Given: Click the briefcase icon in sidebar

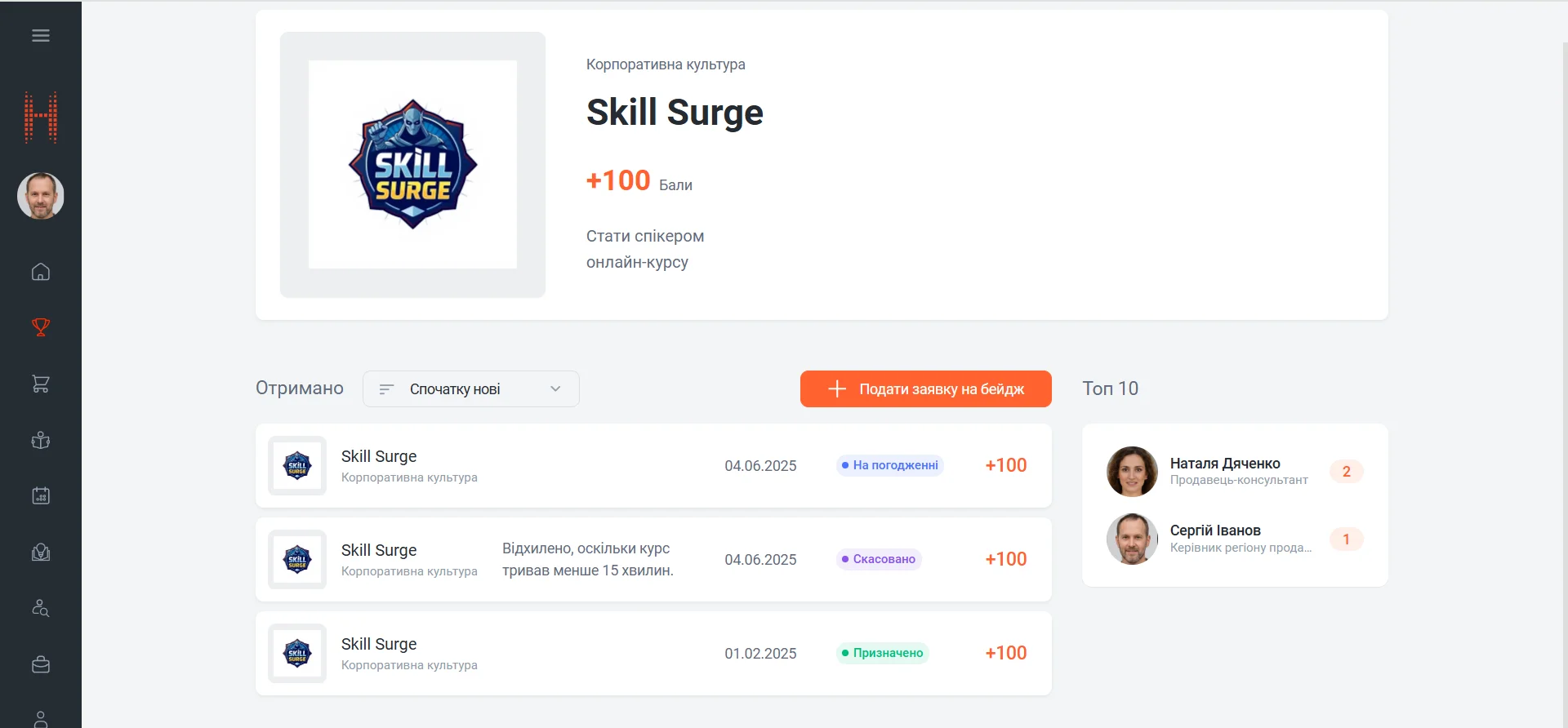Looking at the screenshot, I should point(41,664).
